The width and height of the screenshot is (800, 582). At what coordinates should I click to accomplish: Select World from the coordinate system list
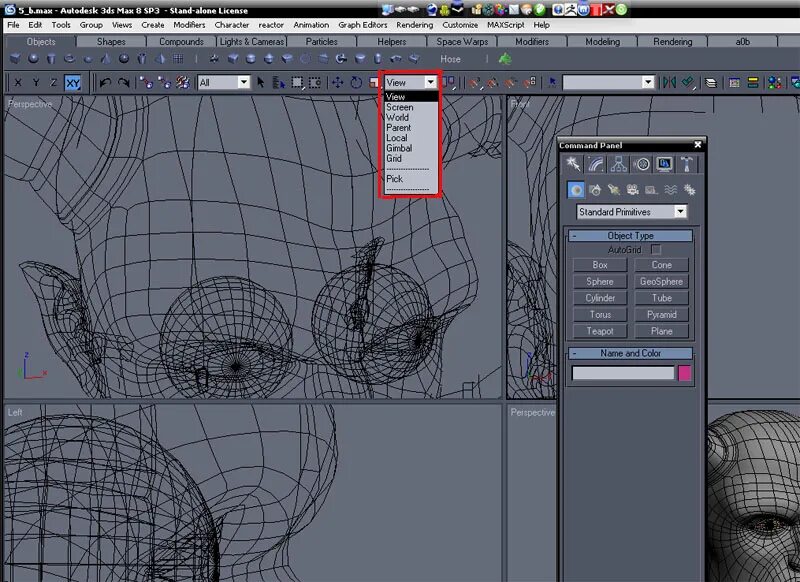(398, 117)
